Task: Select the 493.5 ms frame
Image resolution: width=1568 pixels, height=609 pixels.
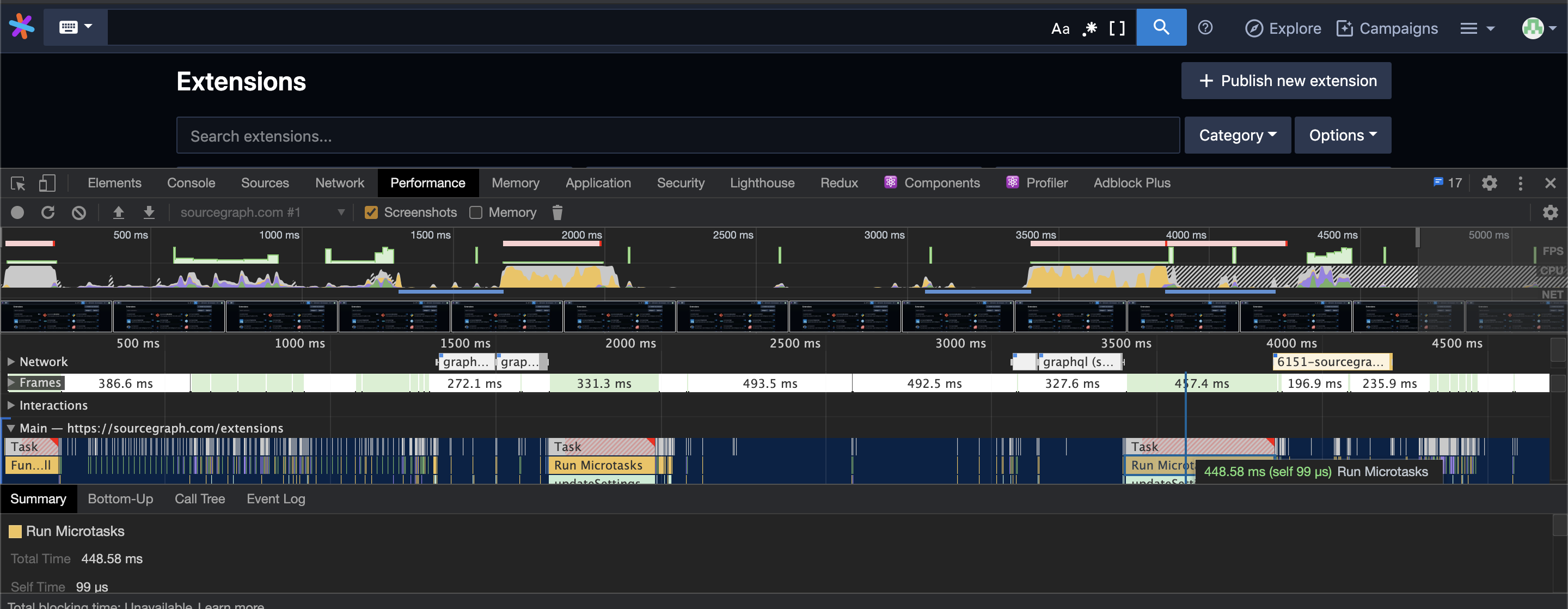Action: (x=769, y=383)
